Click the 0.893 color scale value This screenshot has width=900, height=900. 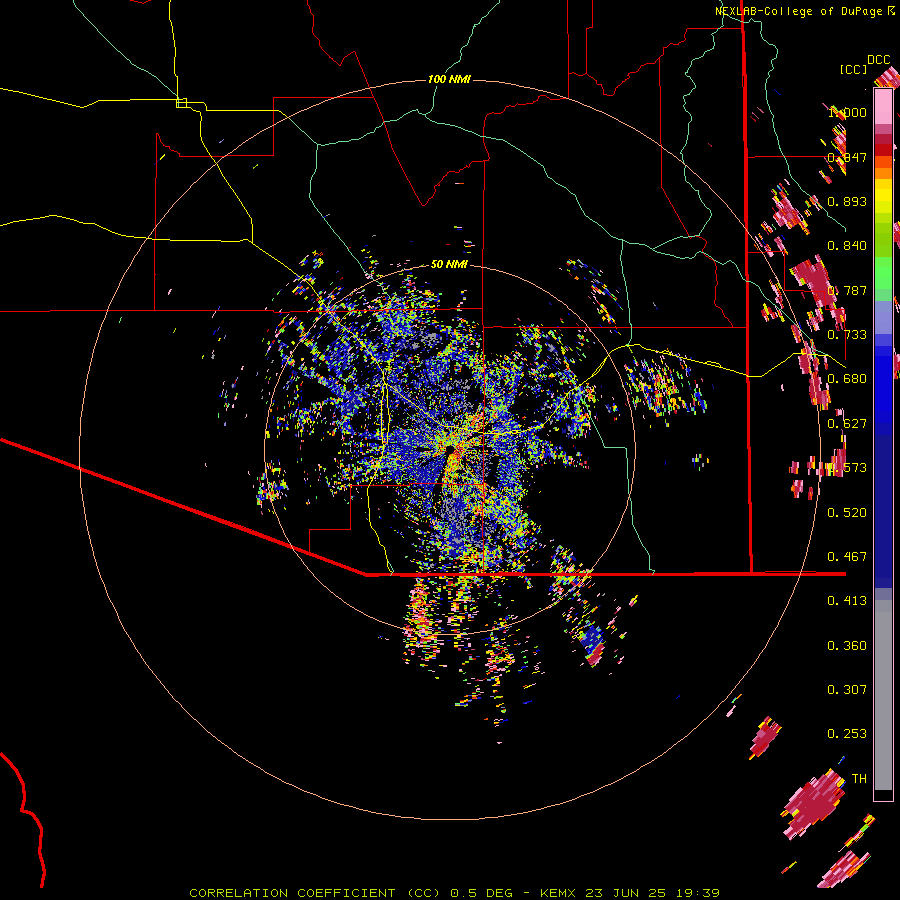pyautogui.click(x=847, y=201)
